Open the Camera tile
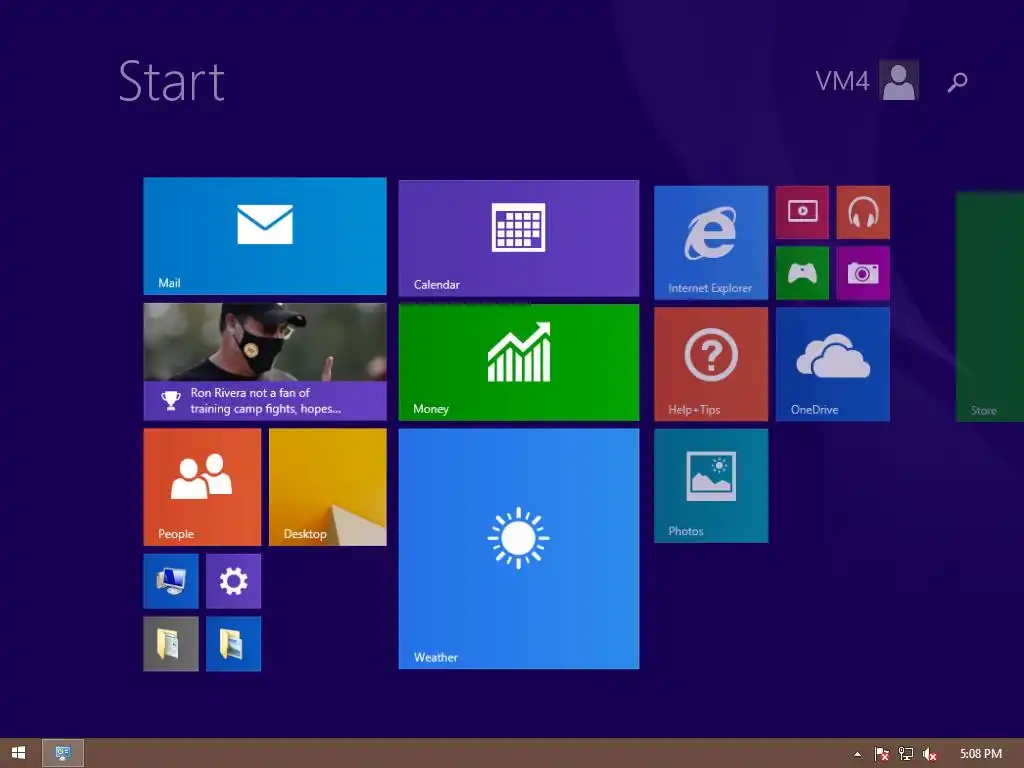1024x768 pixels. [863, 273]
